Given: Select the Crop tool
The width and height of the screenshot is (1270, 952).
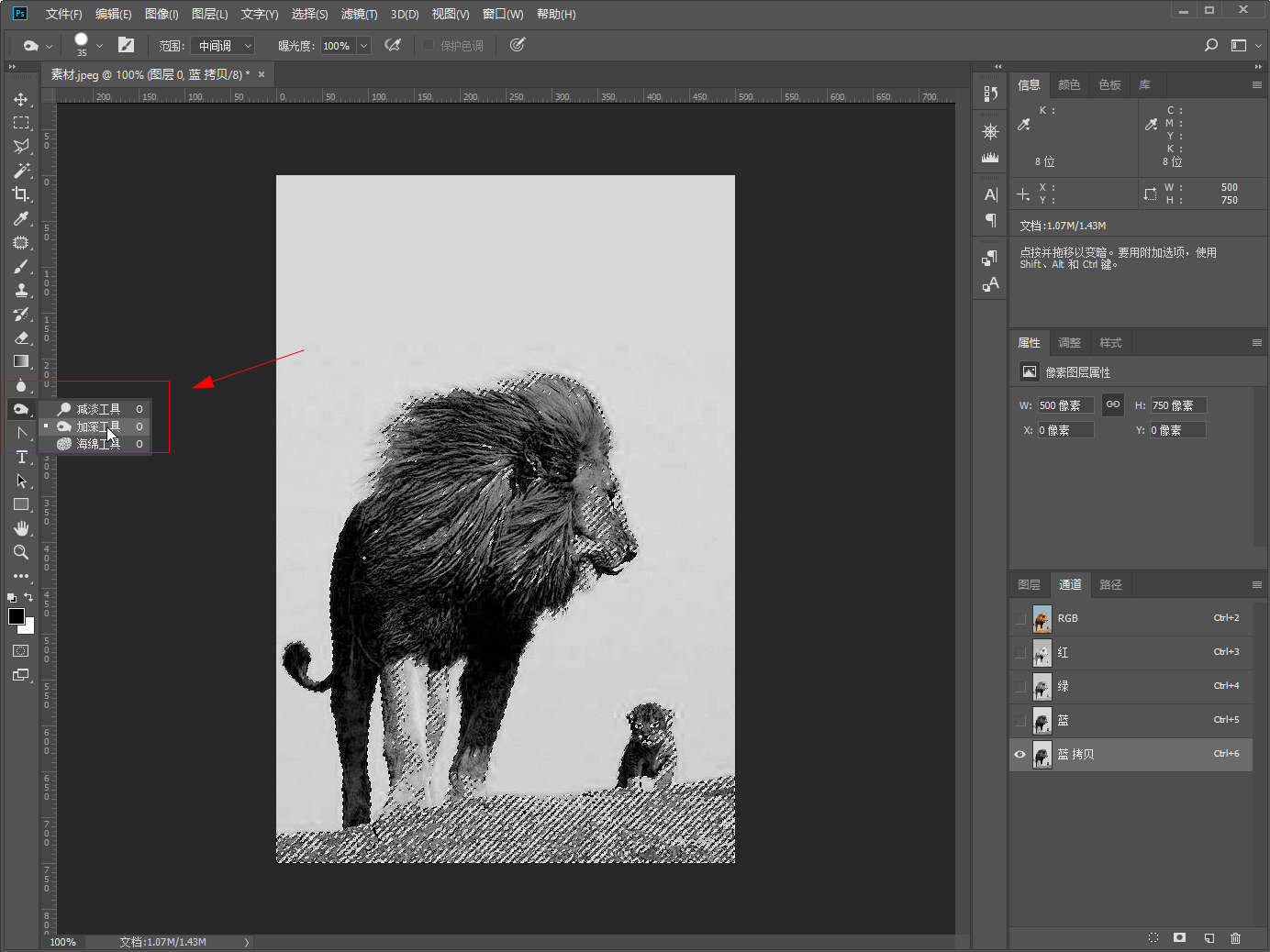Looking at the screenshot, I should pyautogui.click(x=21, y=194).
